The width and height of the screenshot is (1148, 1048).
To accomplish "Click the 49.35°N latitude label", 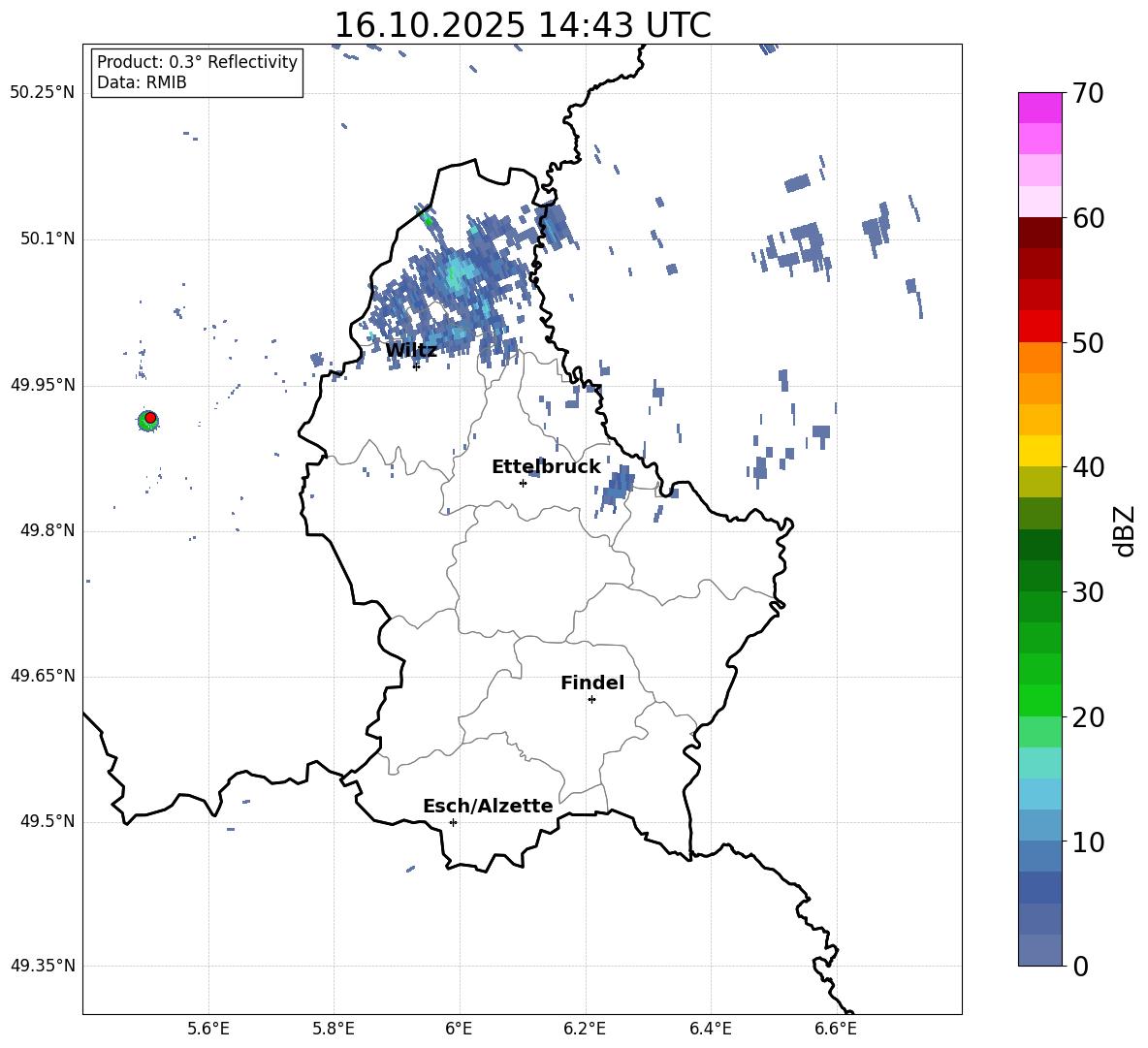I will tap(43, 966).
